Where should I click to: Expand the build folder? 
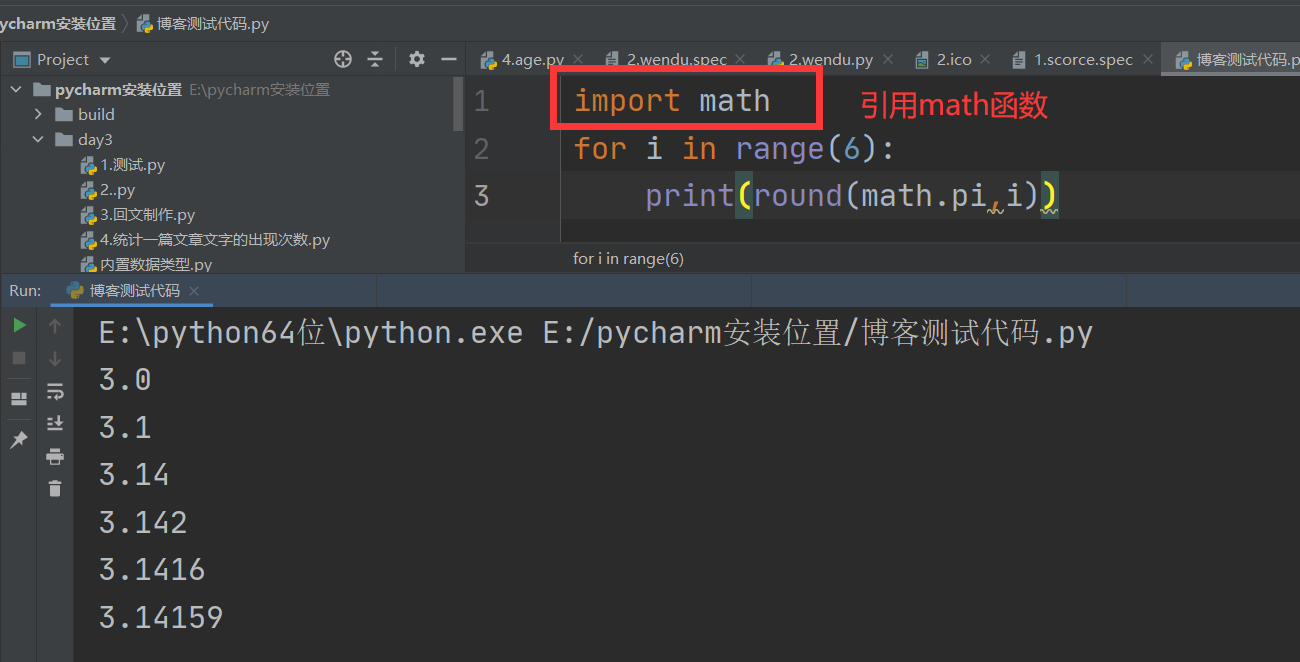coord(39,114)
